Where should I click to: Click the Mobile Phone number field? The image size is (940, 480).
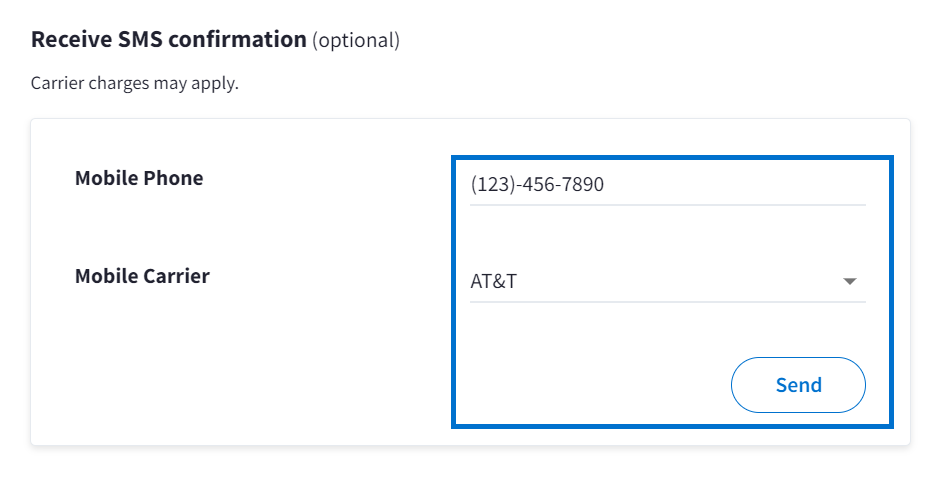coord(667,185)
